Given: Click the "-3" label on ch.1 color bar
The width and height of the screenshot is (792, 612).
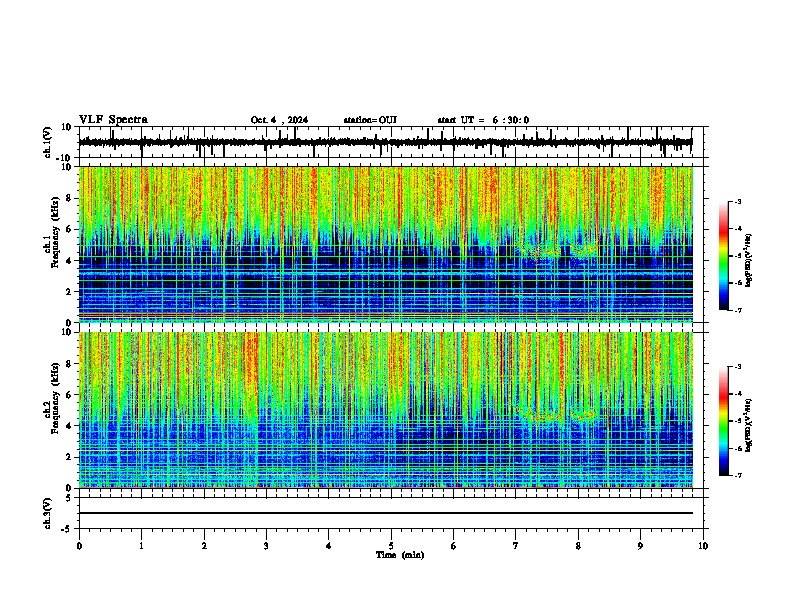Looking at the screenshot, I should [738, 201].
